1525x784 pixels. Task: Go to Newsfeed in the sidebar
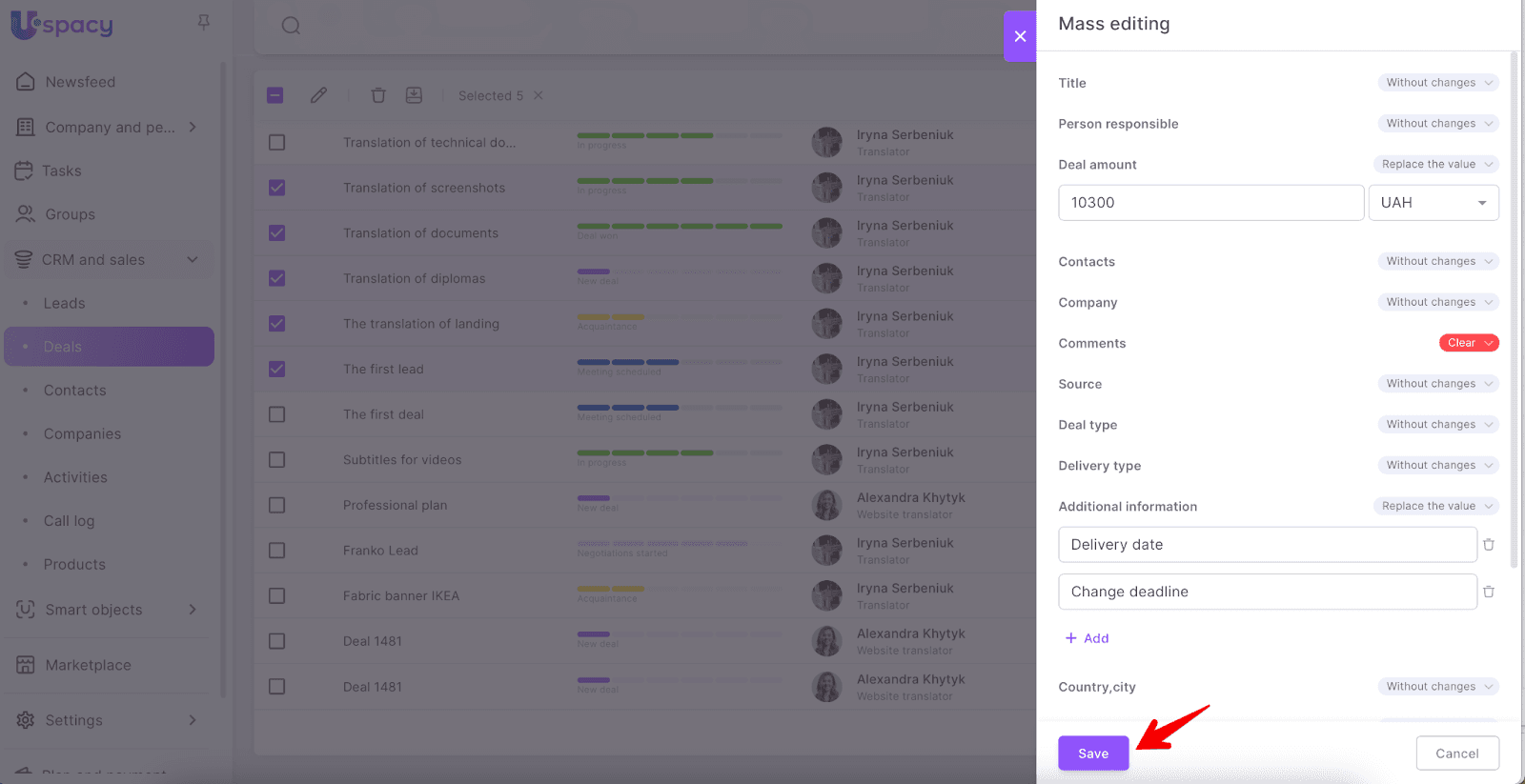(x=80, y=82)
